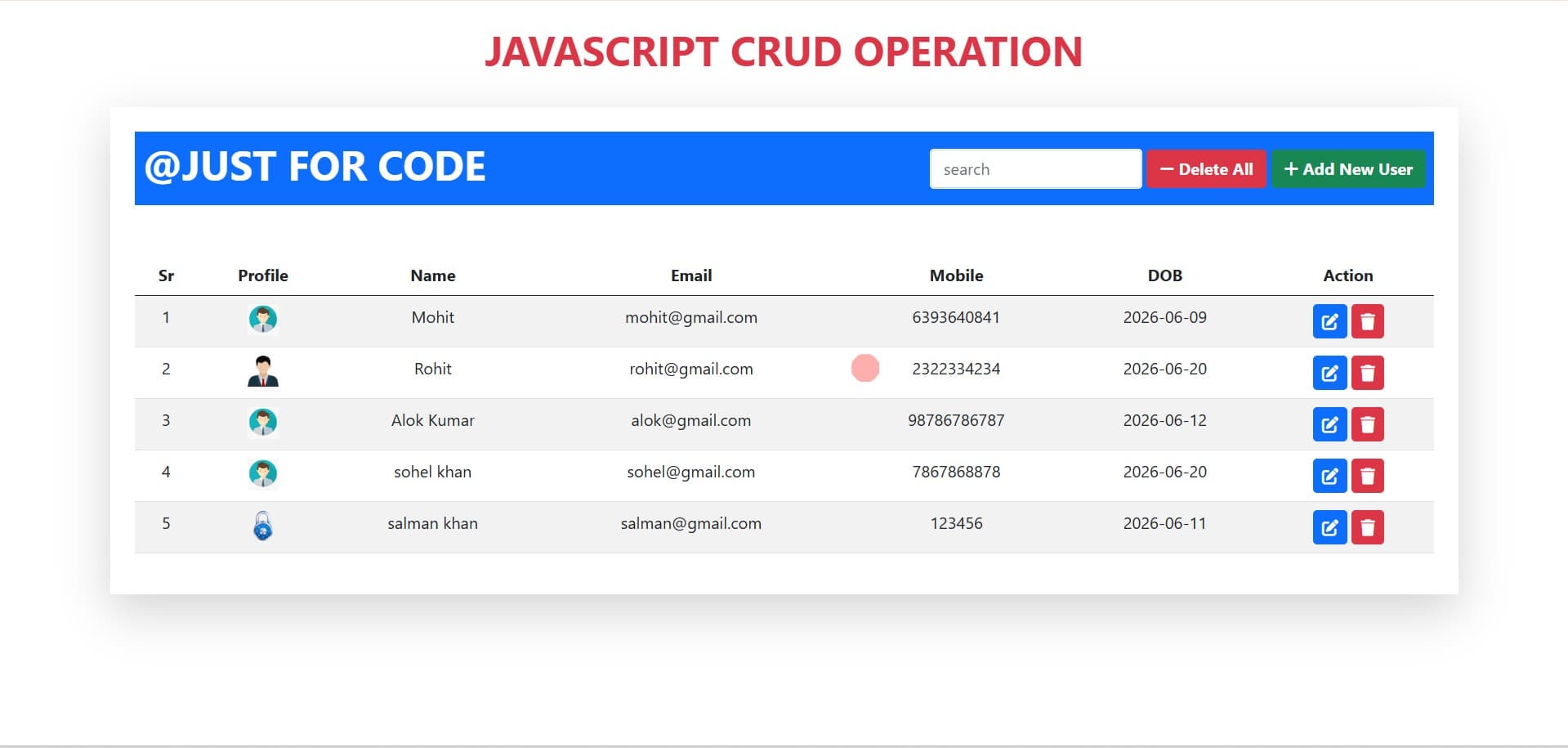Click mobile number 98786786787
The image size is (1568, 748).
(956, 420)
